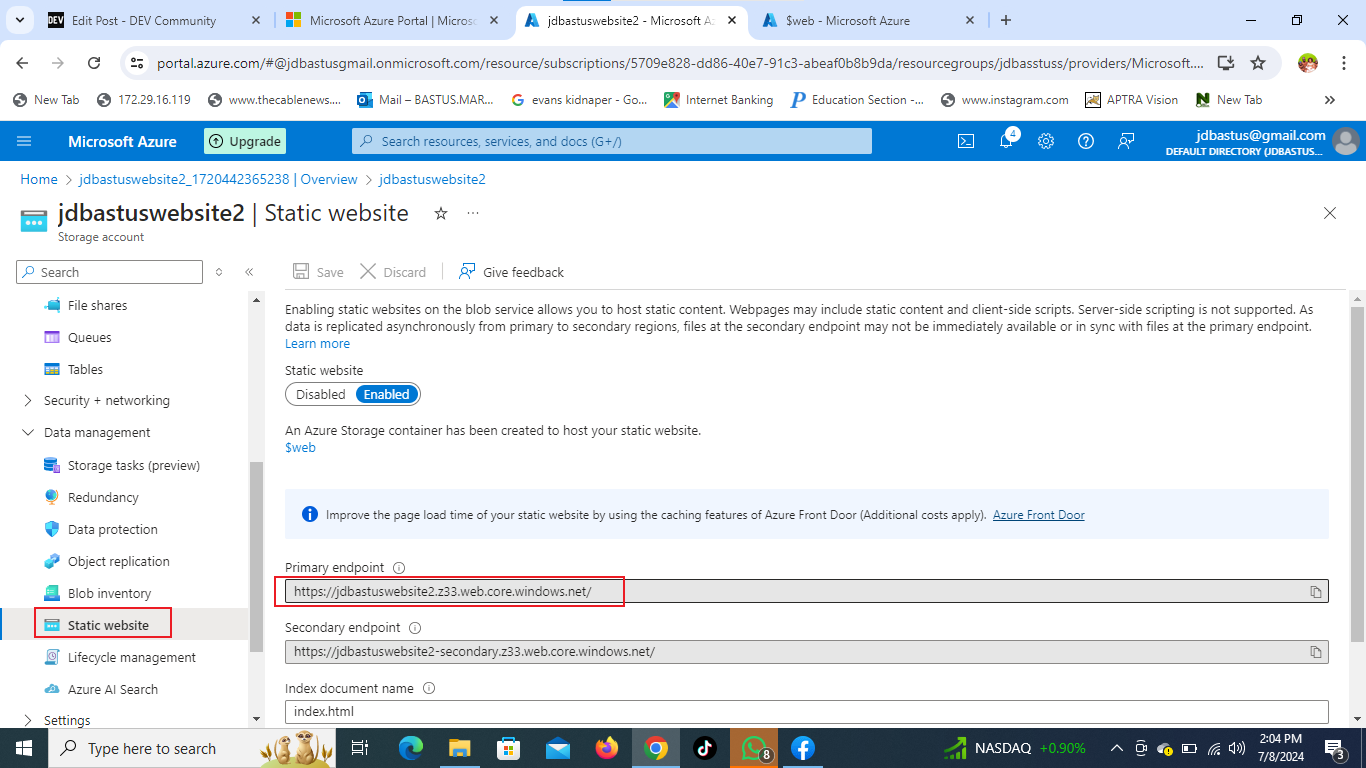Click the Discard button
1366x768 pixels.
pyautogui.click(x=393, y=272)
